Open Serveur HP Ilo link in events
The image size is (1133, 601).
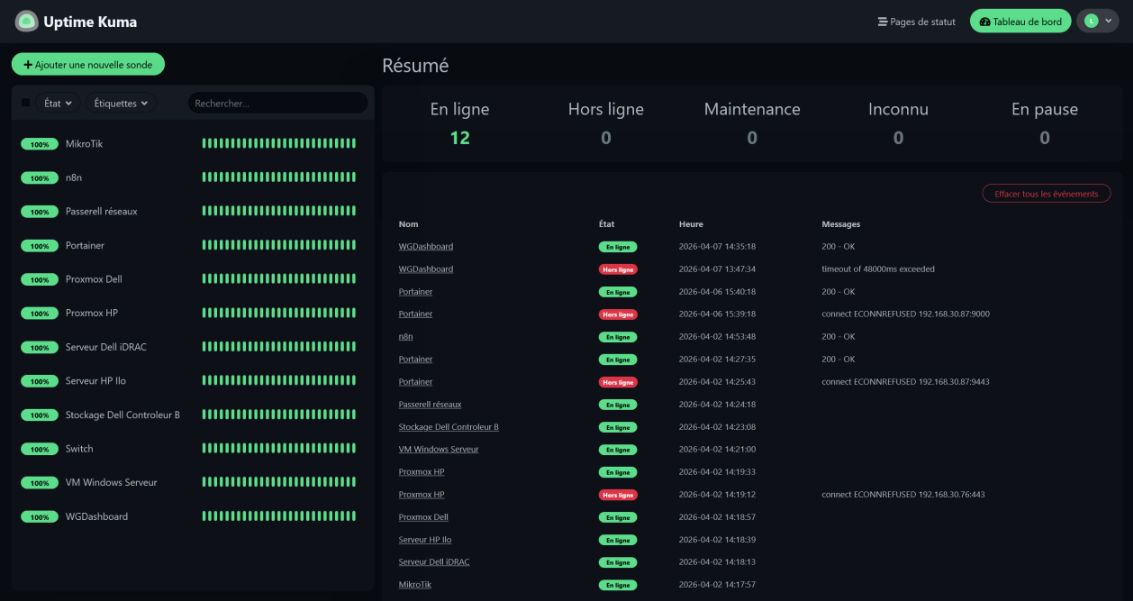tap(425, 540)
